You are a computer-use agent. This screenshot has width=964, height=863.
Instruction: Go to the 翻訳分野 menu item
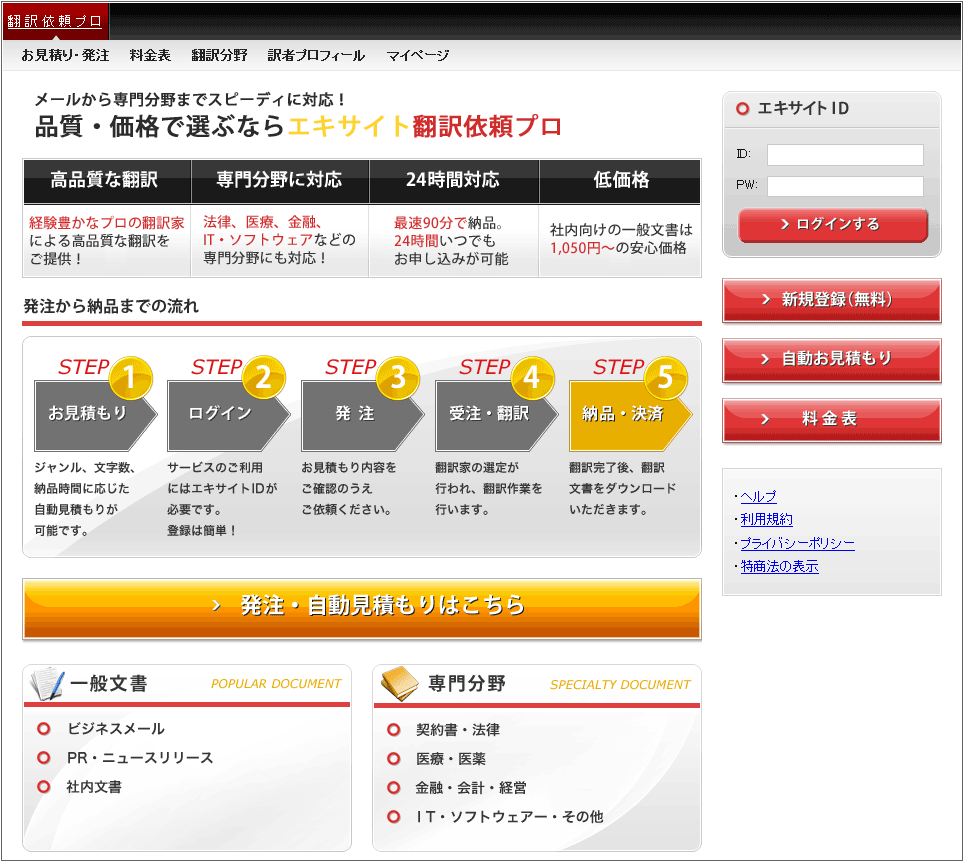click(x=219, y=55)
